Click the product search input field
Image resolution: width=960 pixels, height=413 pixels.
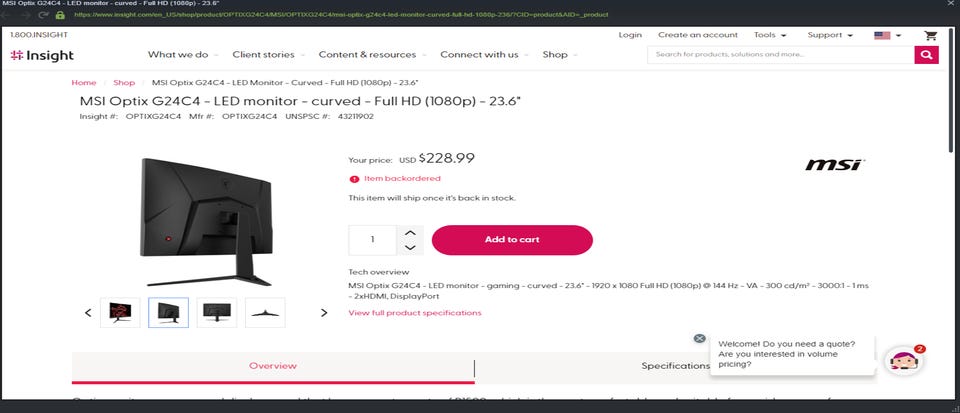[780, 55]
